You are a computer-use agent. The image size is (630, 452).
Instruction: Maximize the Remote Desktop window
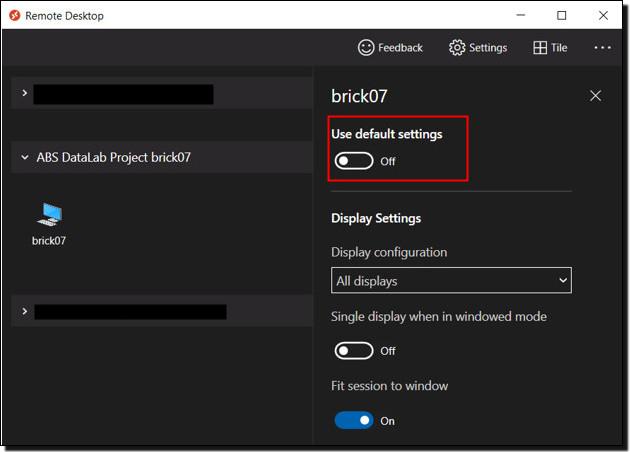[x=562, y=16]
